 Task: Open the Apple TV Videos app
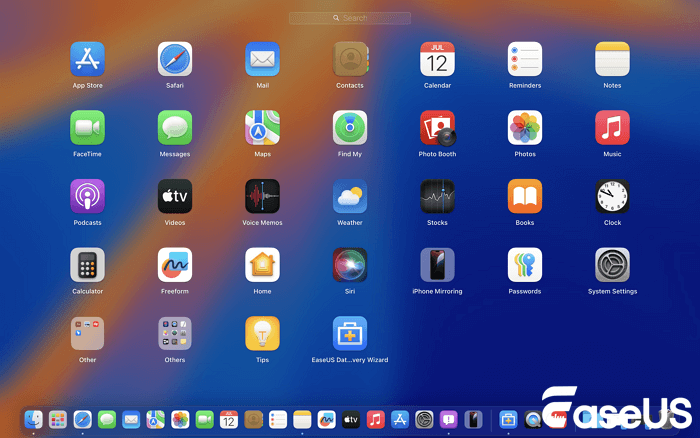click(x=175, y=196)
